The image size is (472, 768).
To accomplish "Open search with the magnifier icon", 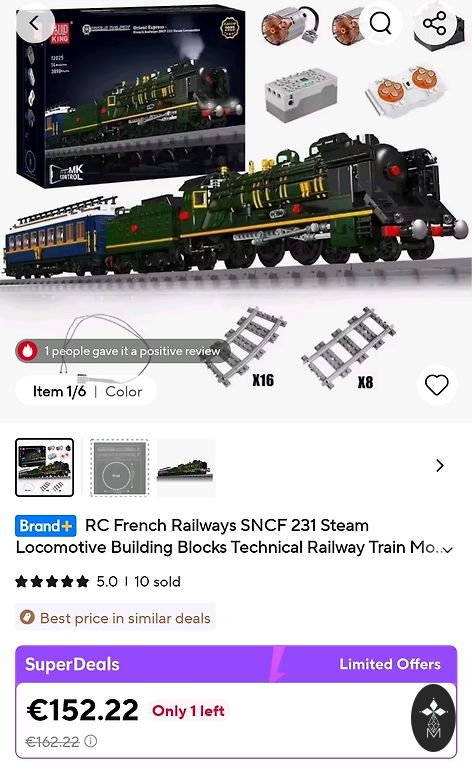I will pyautogui.click(x=380, y=23).
